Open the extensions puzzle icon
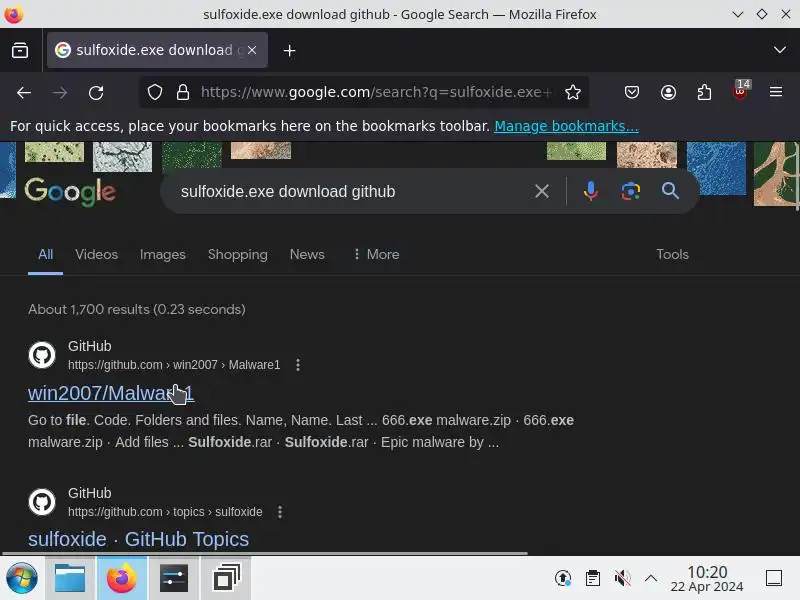Image resolution: width=800 pixels, height=600 pixels. [x=704, y=92]
